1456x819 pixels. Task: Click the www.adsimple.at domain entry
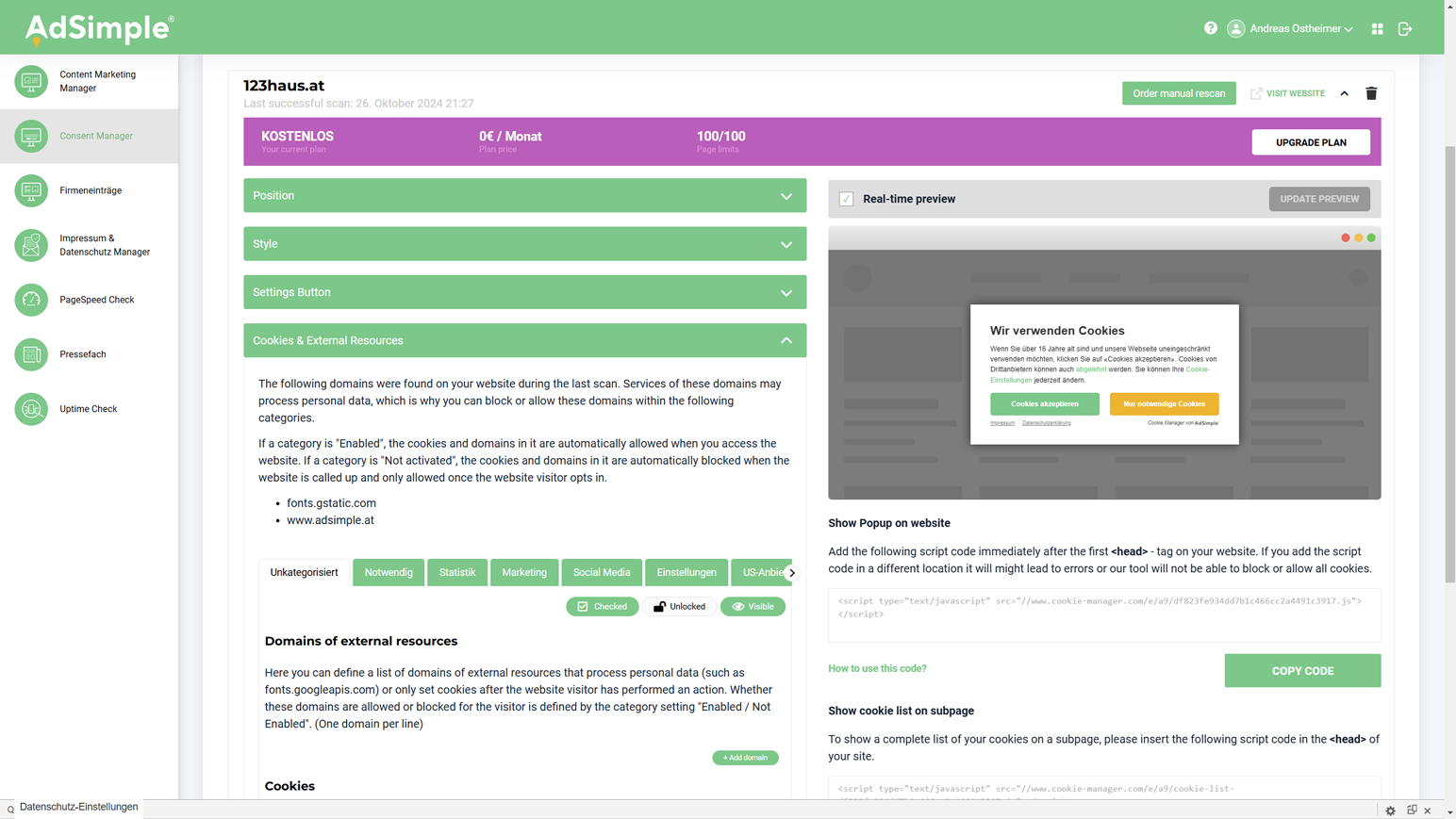[x=330, y=520]
